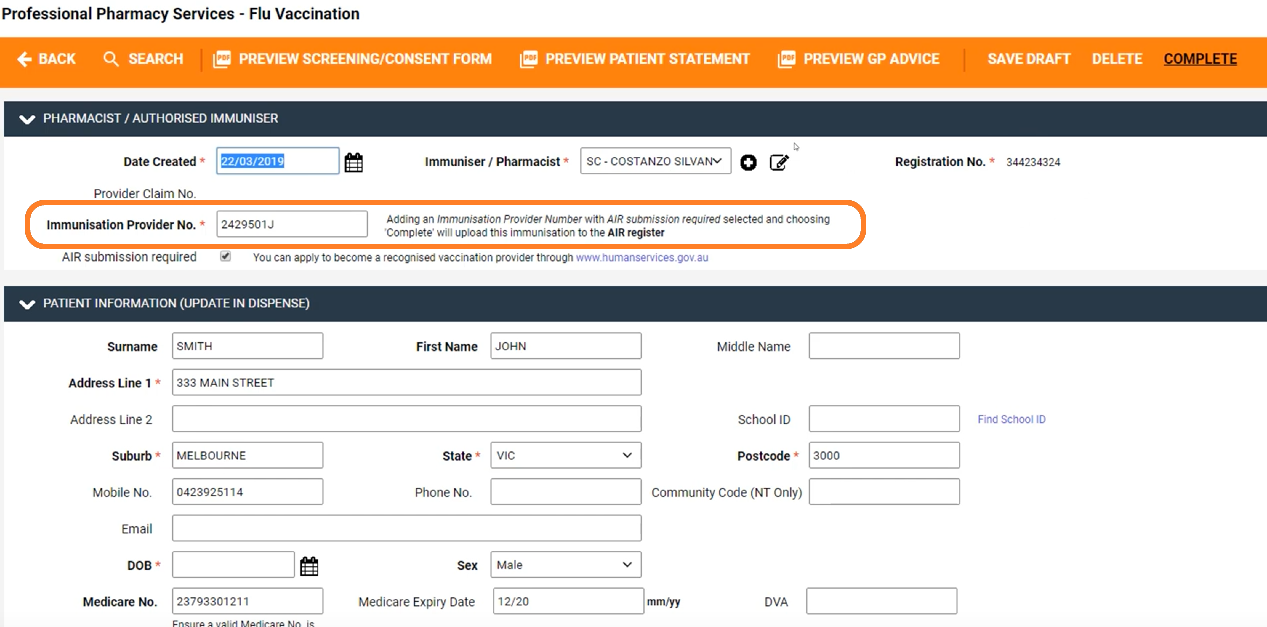Click Find School ID link

(1012, 419)
